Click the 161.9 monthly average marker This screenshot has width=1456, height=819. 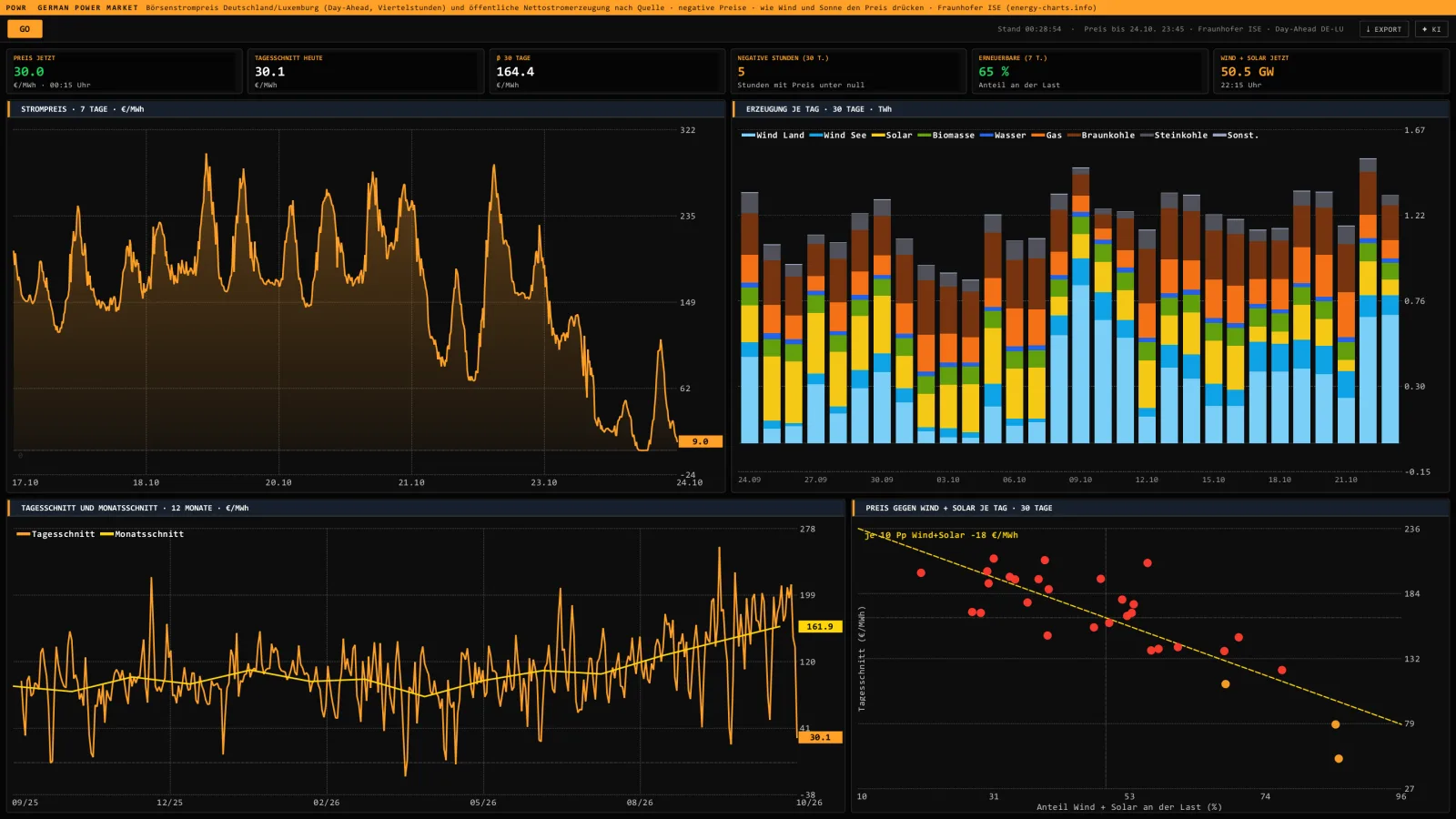[819, 626]
